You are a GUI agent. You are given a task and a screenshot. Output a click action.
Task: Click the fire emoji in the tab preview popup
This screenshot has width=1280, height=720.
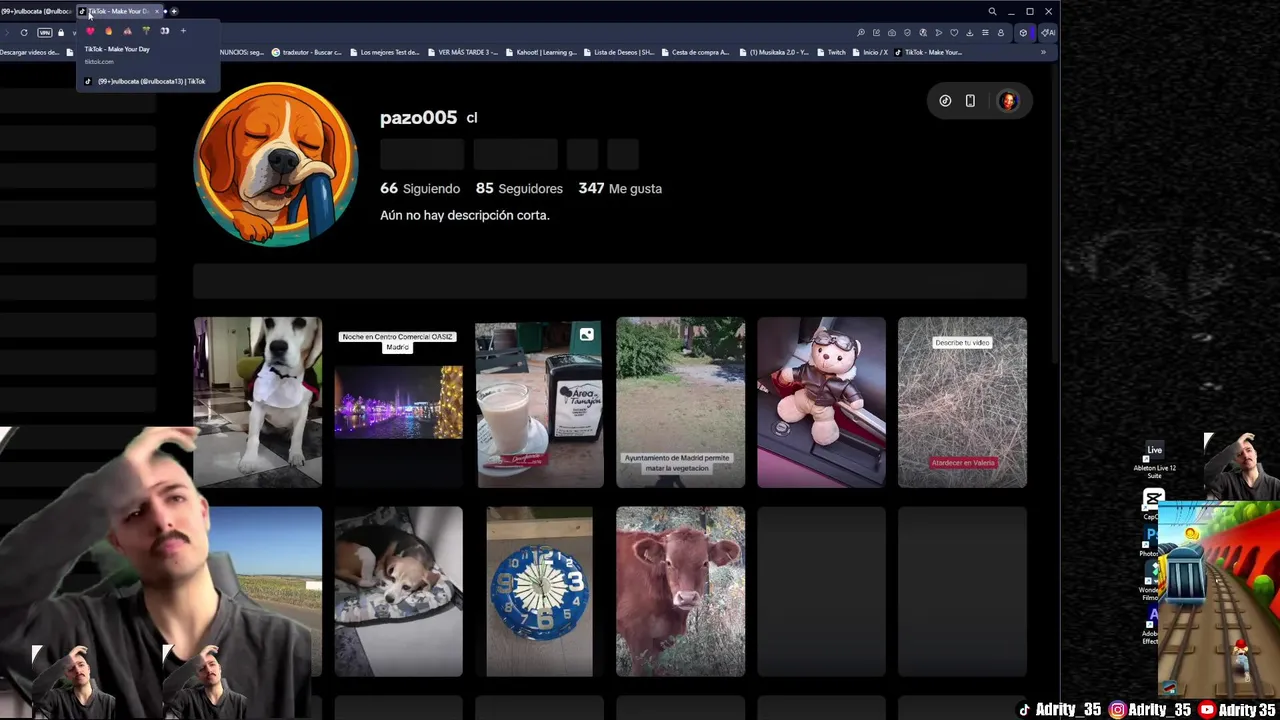pos(108,31)
